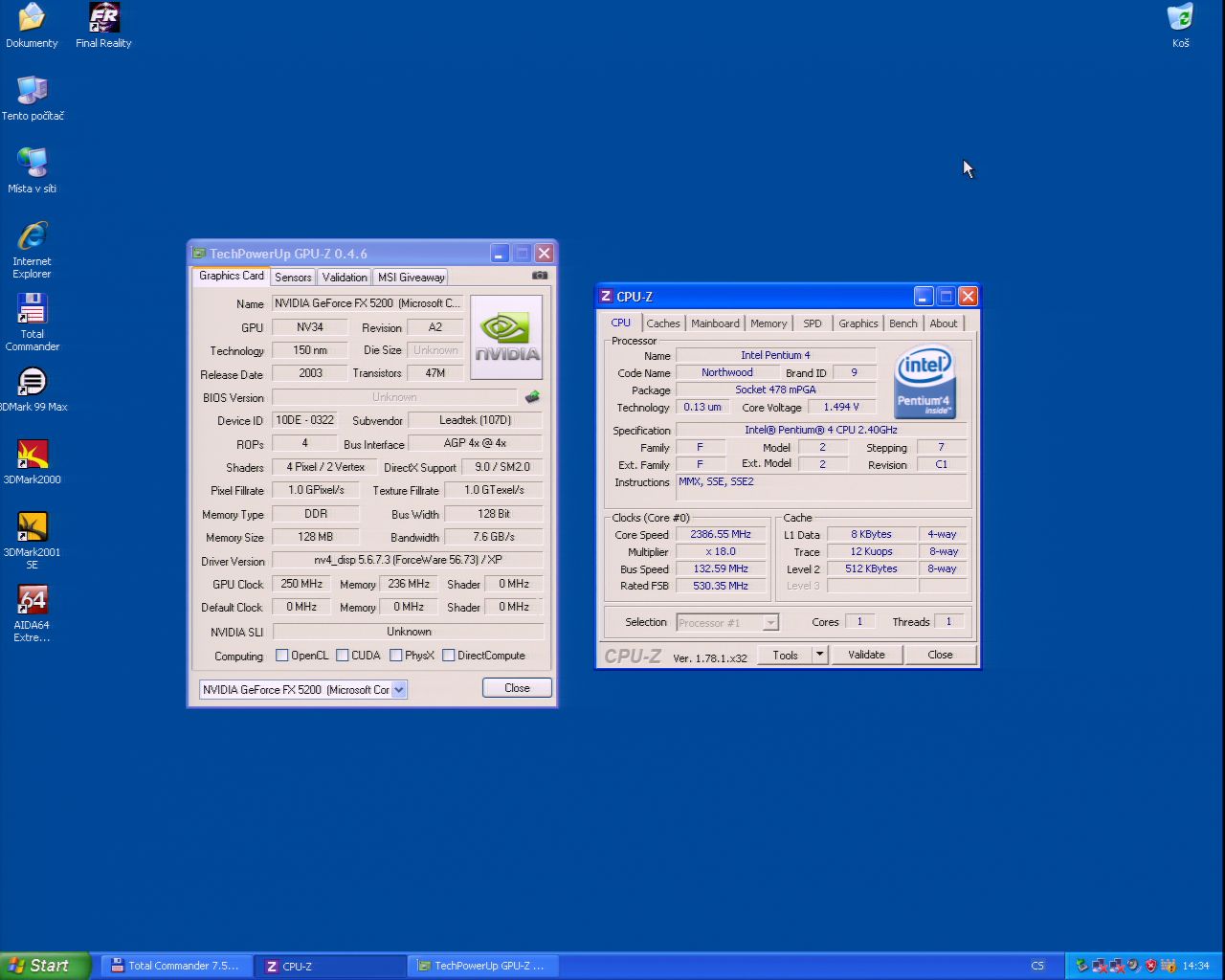Switch to the Bench tab in CPU-Z
This screenshot has height=980, width=1225.
click(903, 323)
